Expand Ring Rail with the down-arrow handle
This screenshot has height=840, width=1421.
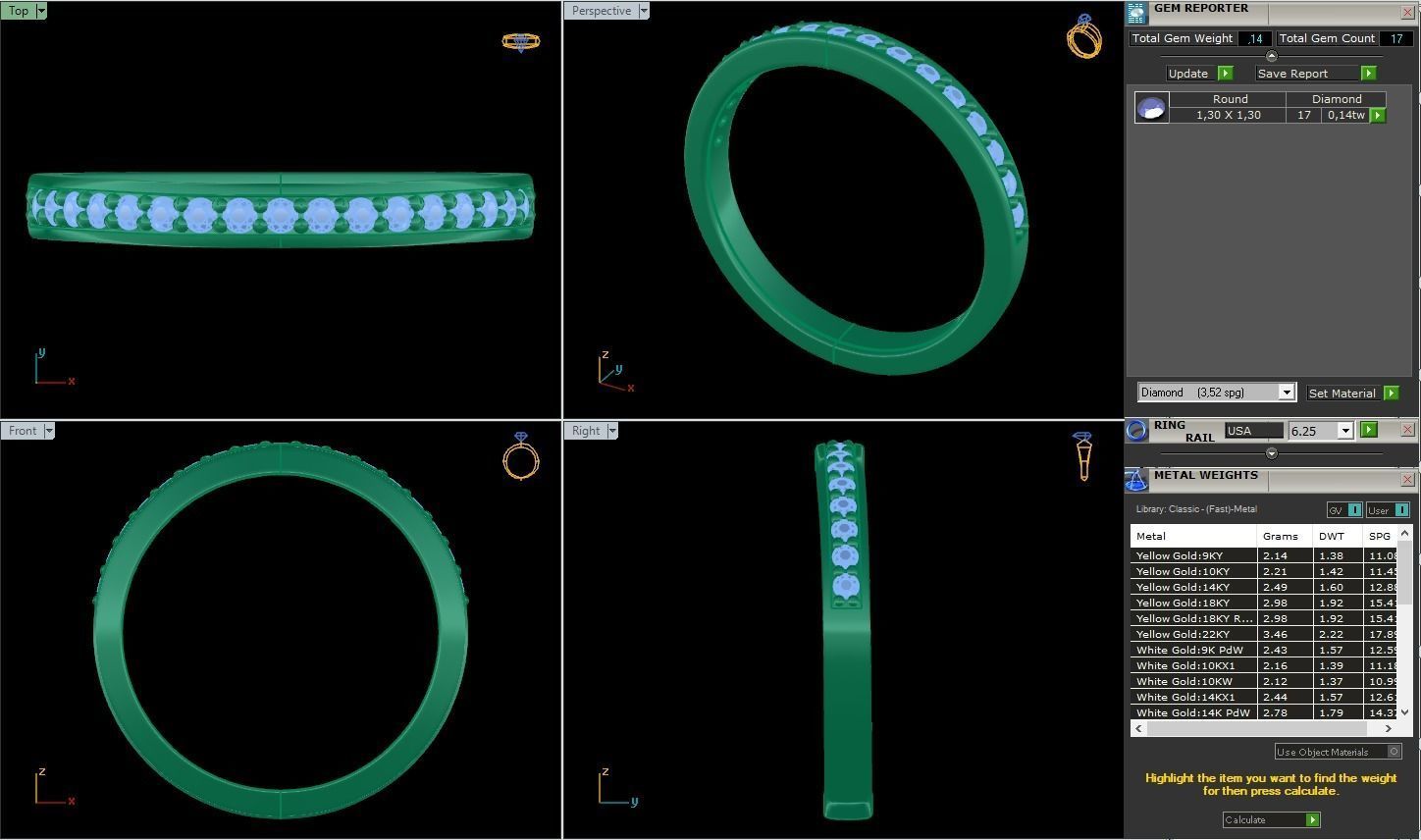[x=1272, y=453]
